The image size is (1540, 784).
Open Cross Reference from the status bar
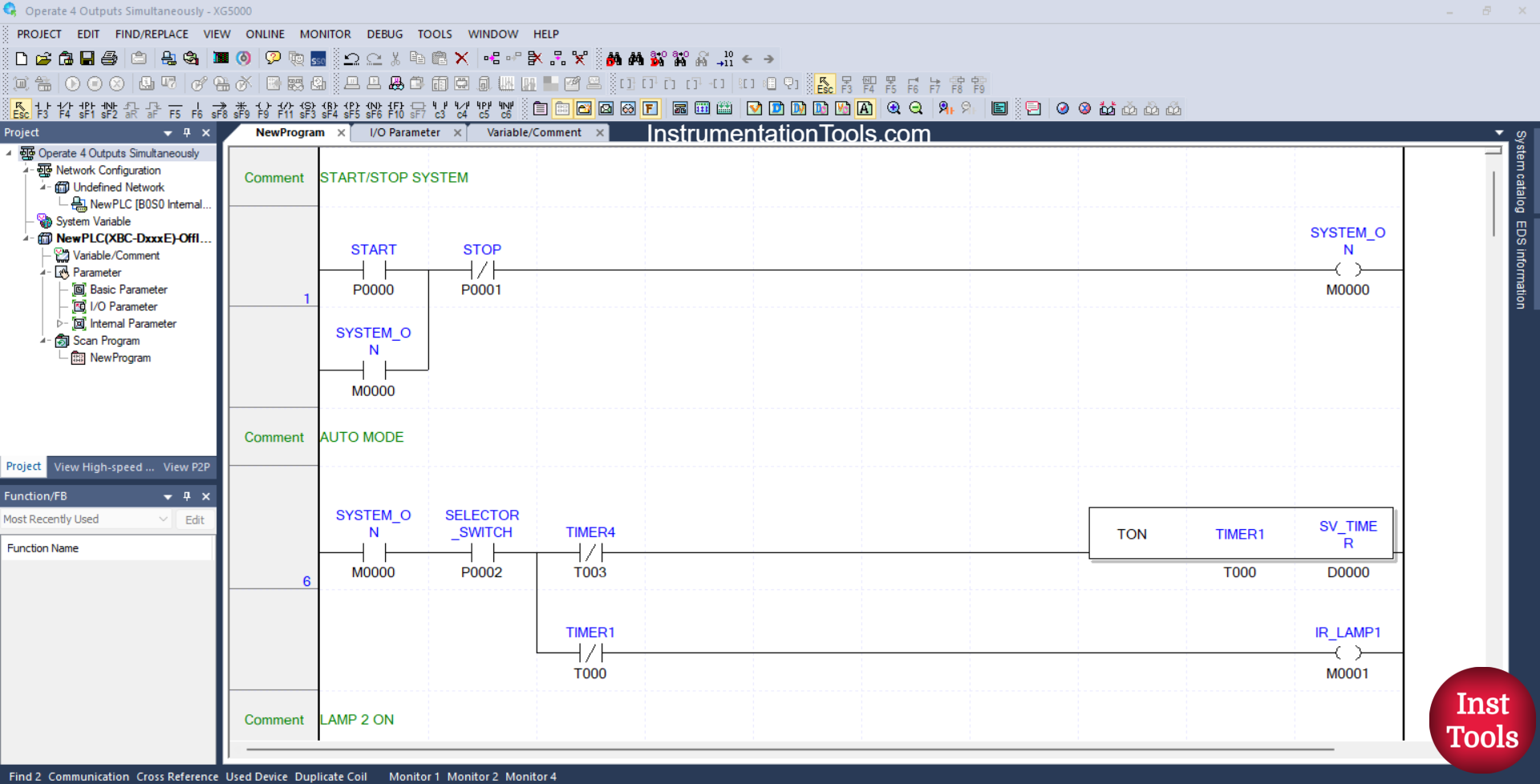tap(176, 776)
